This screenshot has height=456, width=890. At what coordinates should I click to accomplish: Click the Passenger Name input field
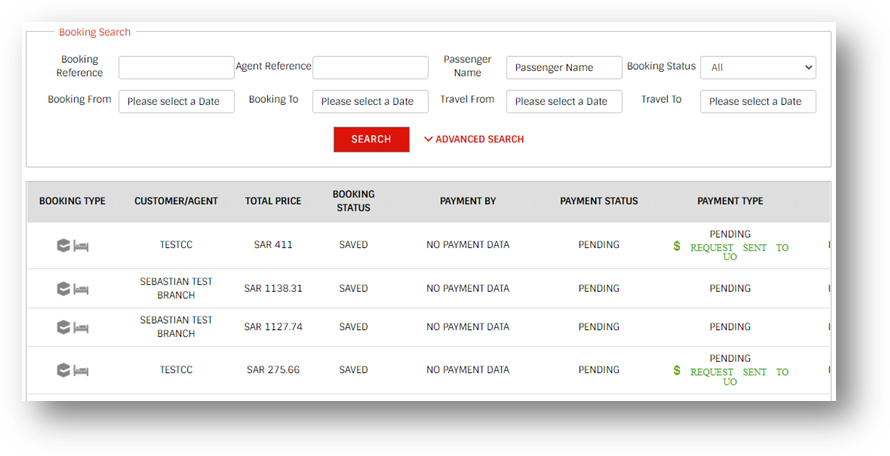click(x=564, y=67)
